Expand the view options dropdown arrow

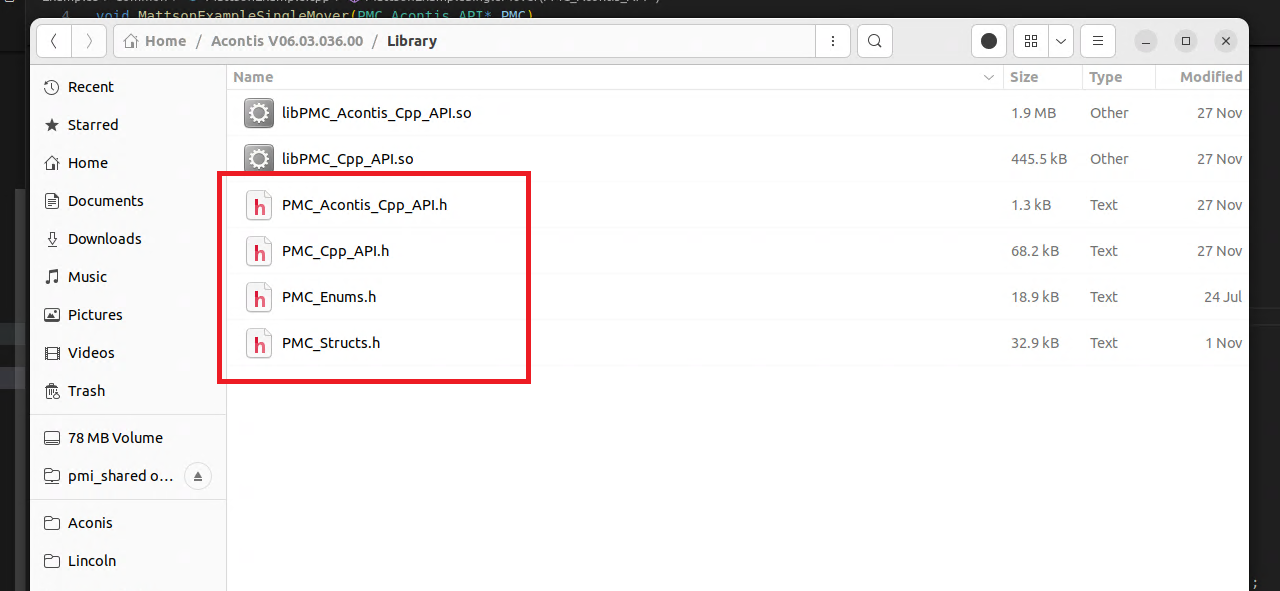[1060, 41]
